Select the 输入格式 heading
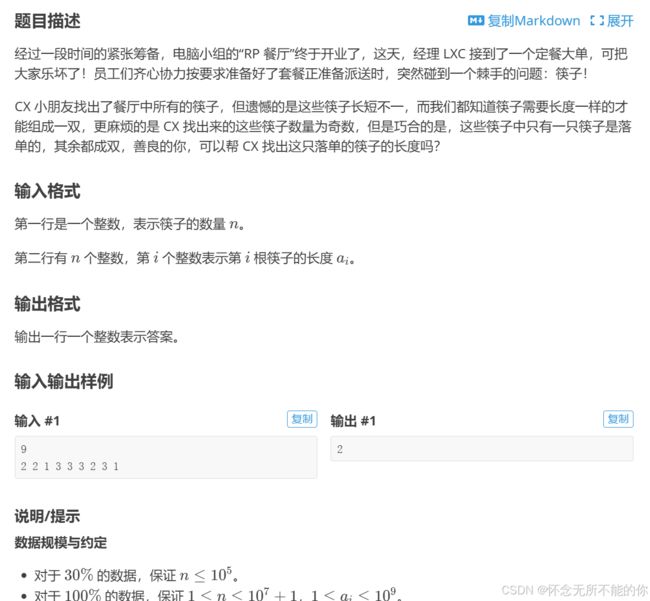Screen dimensions: 650x601 click(x=47, y=191)
